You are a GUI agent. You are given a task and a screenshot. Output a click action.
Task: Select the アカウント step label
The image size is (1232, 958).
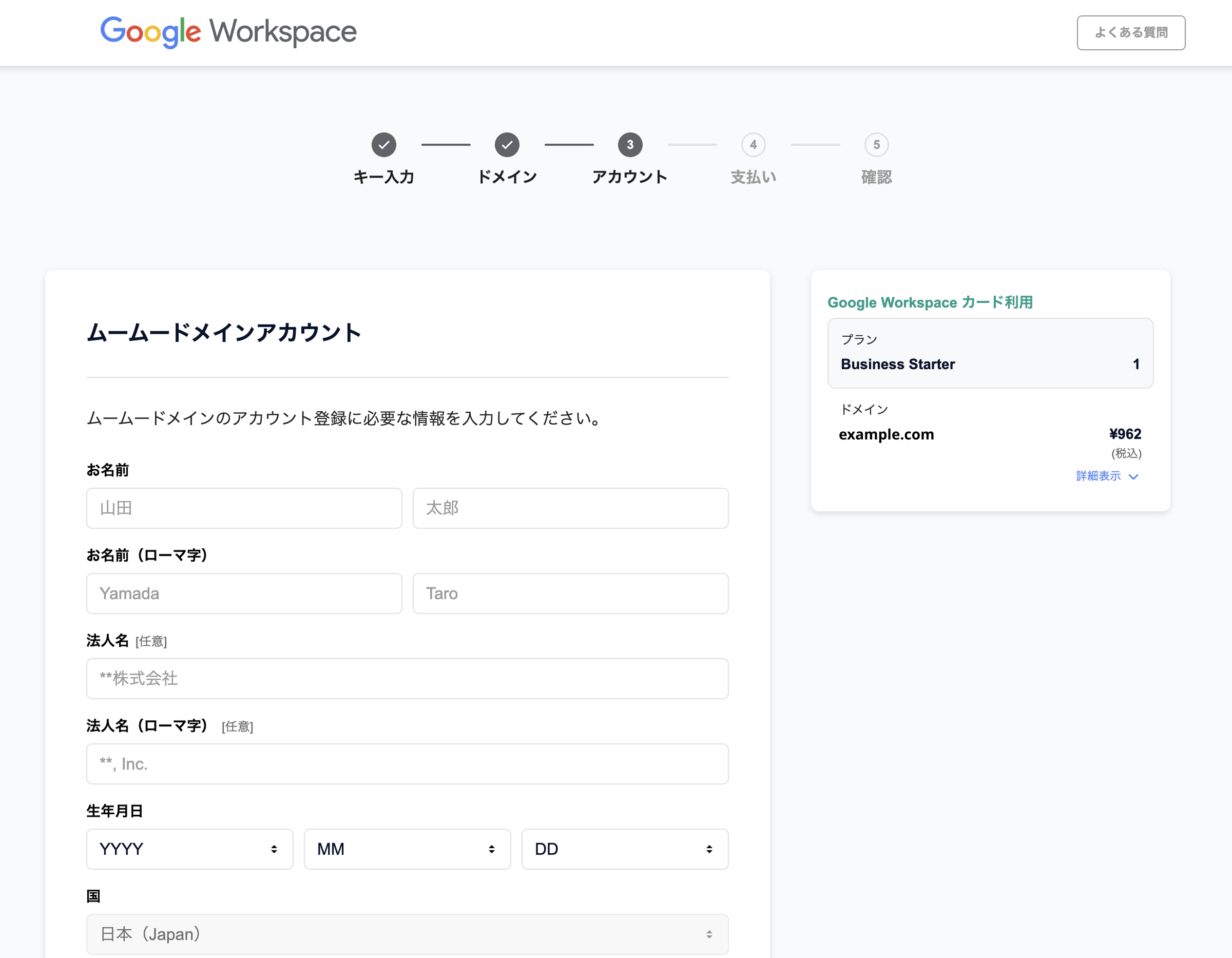[x=629, y=177]
